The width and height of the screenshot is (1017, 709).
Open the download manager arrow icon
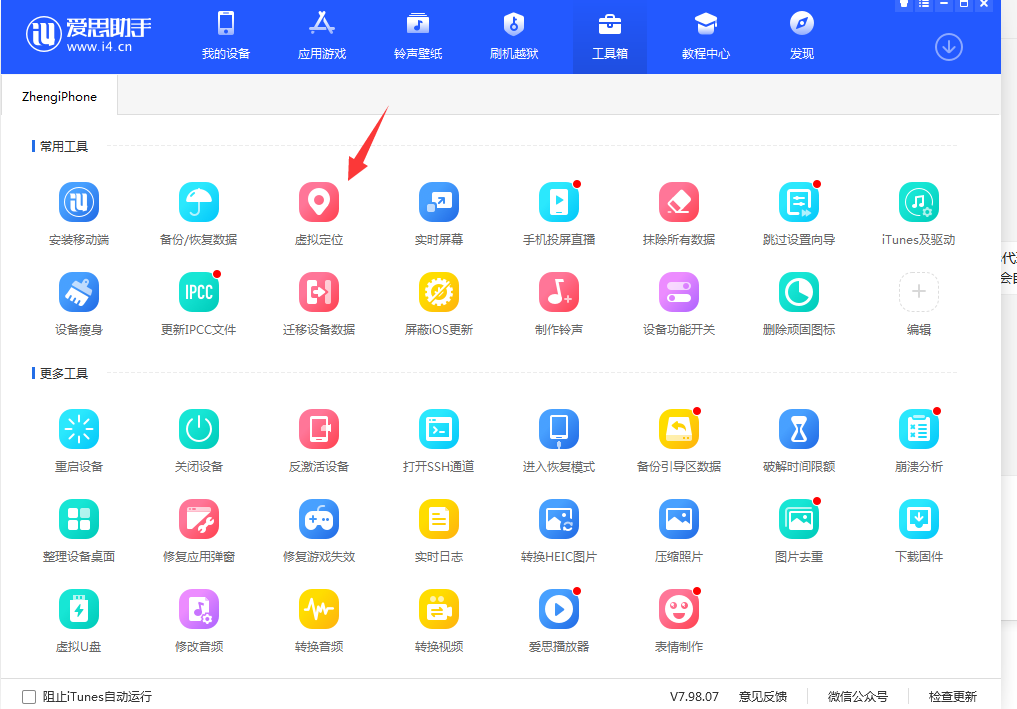(x=948, y=47)
